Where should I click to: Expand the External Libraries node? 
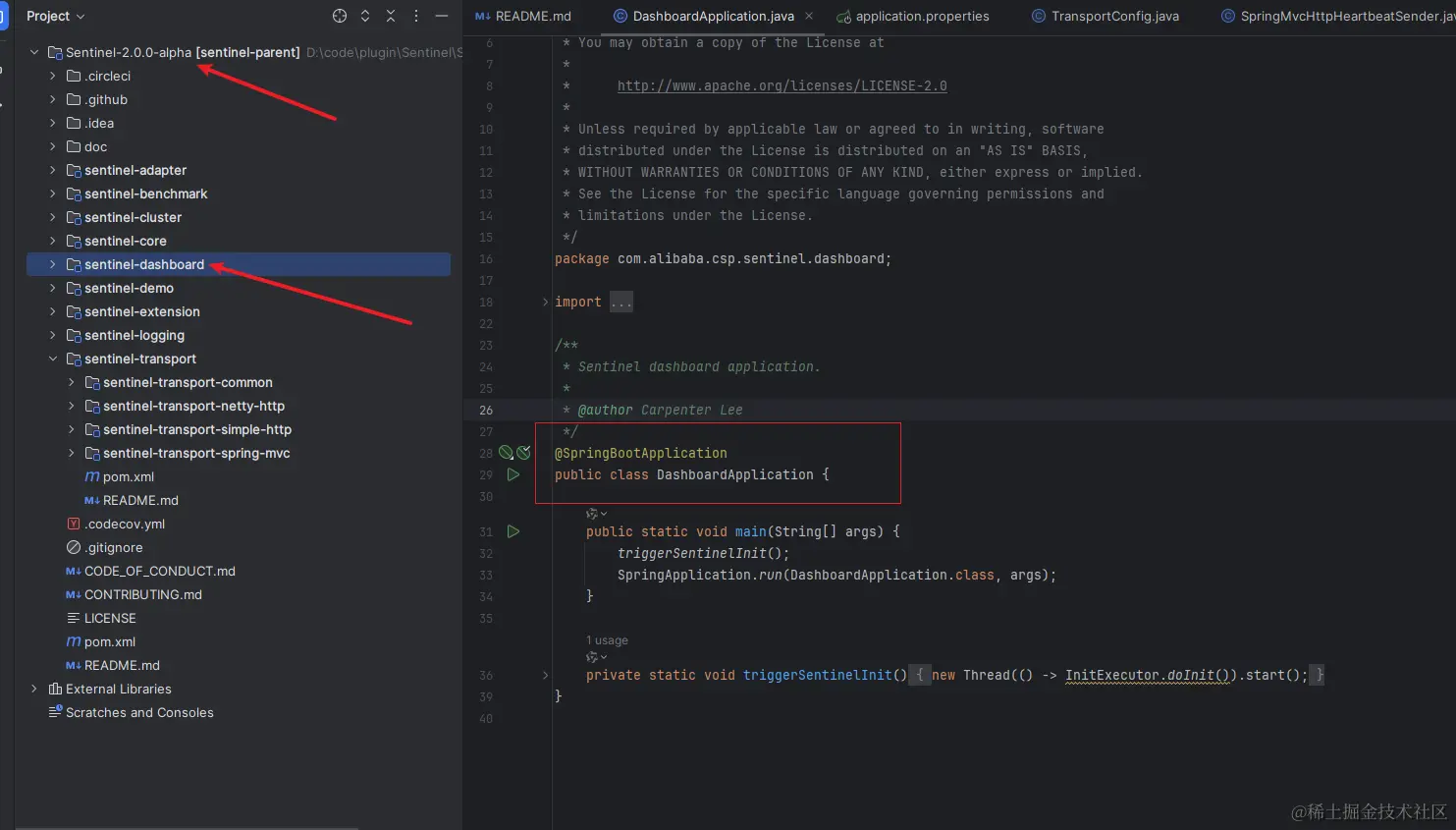(x=34, y=689)
